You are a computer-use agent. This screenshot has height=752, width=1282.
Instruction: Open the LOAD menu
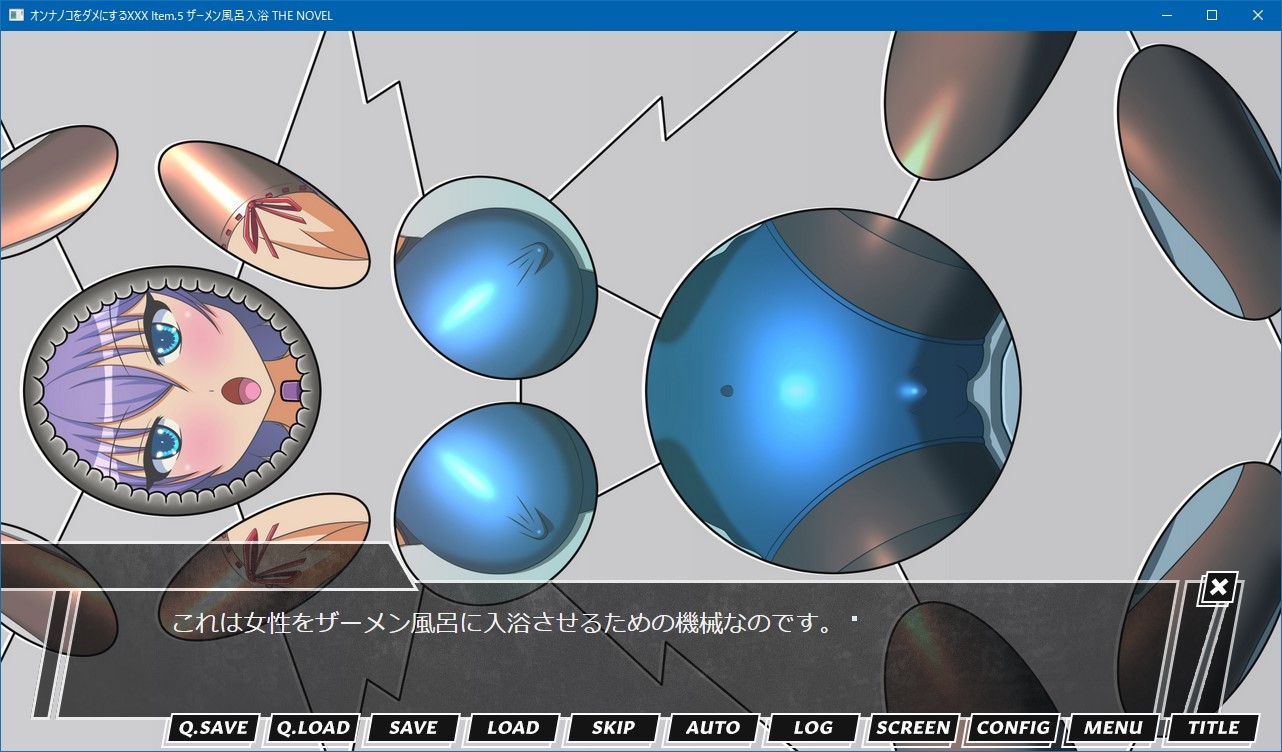tap(513, 728)
